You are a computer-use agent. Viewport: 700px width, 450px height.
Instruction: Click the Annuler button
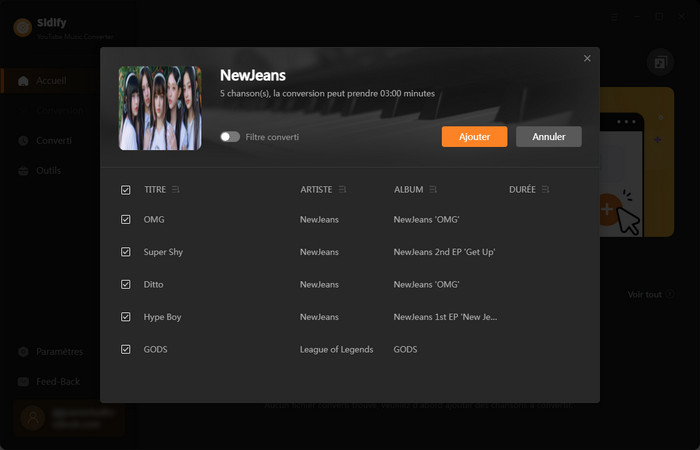pos(548,137)
